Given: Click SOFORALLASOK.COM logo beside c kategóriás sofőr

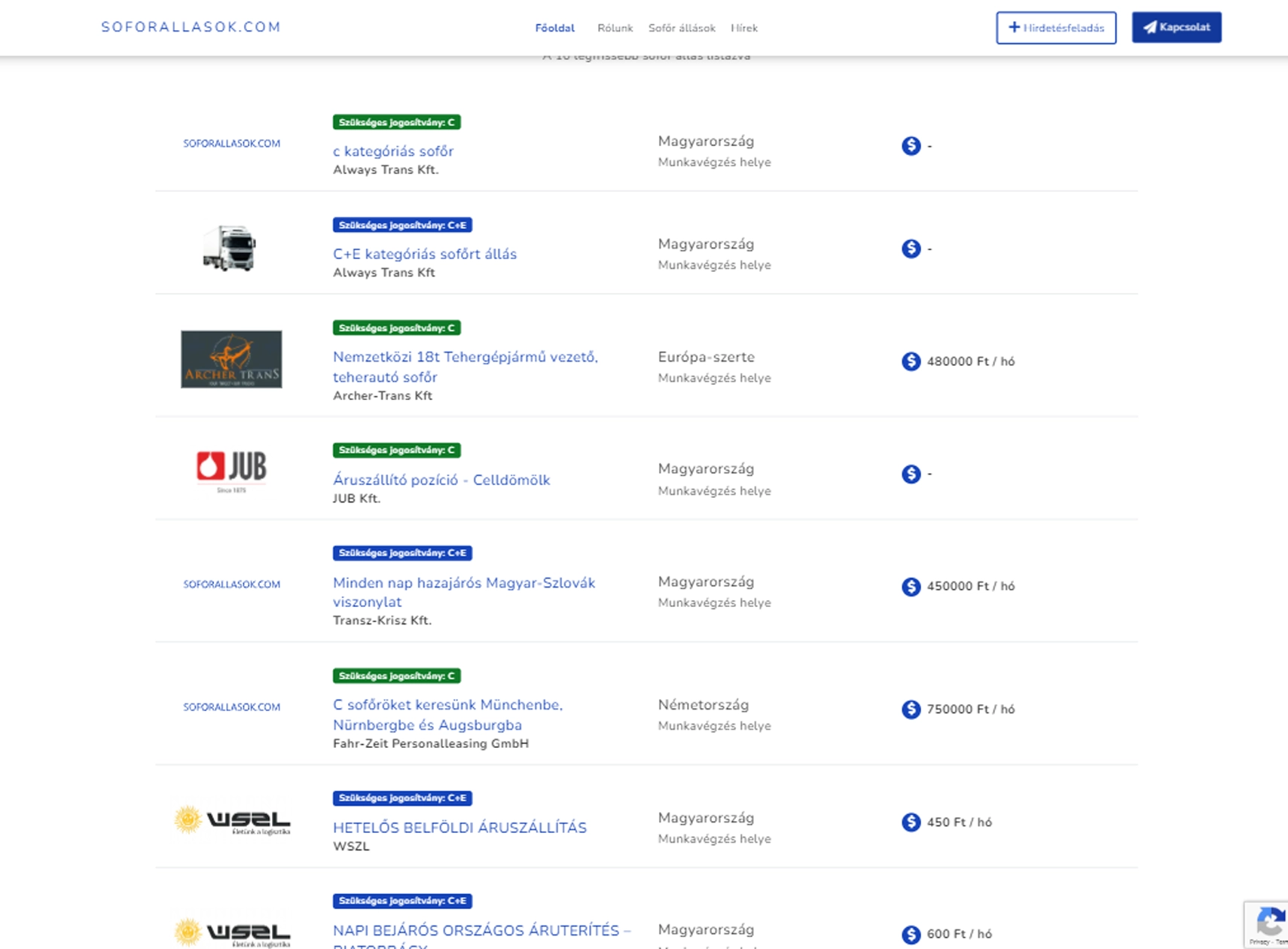Looking at the screenshot, I should (x=231, y=143).
